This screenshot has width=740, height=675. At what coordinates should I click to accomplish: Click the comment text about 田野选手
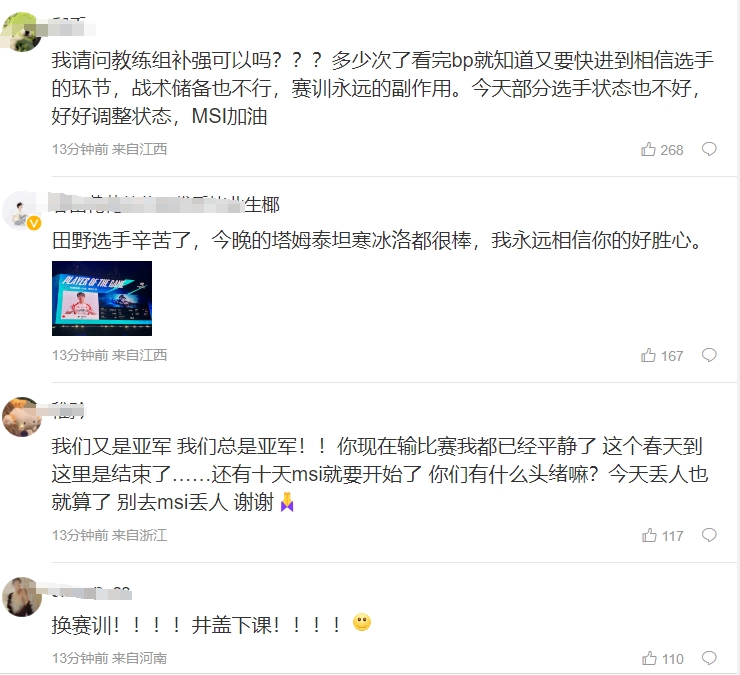[x=377, y=240]
